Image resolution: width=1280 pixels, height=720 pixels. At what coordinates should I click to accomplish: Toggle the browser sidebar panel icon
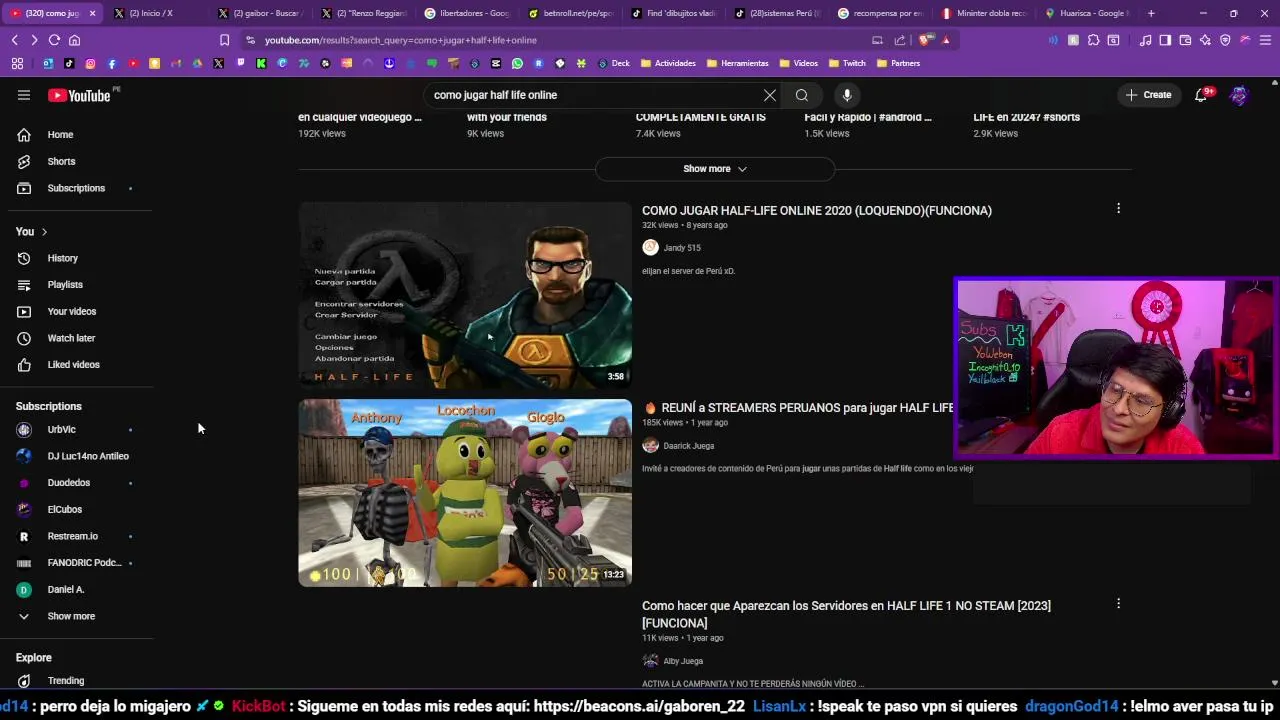tap(1165, 40)
